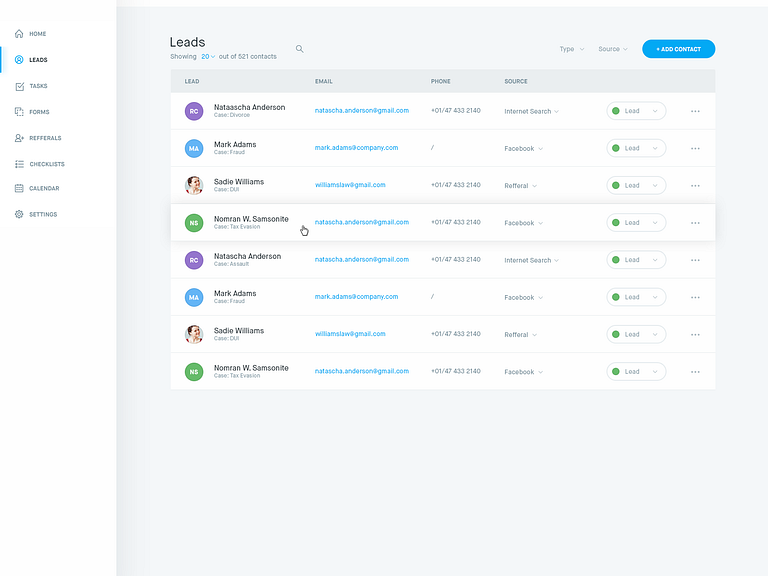The image size is (768, 576).
Task: Click the NS avatar in the highlighted row
Action: tap(194, 223)
